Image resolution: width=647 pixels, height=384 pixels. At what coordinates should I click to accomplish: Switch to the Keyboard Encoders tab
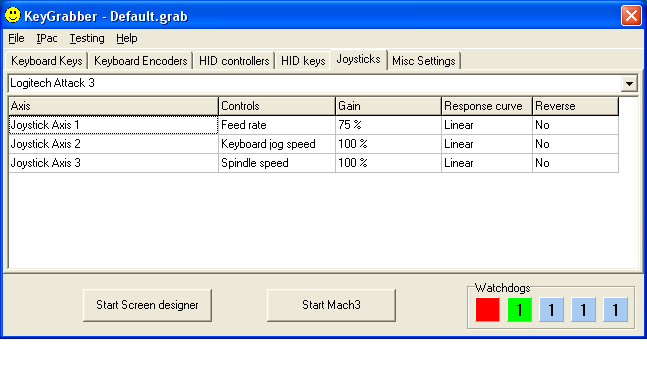point(141,61)
